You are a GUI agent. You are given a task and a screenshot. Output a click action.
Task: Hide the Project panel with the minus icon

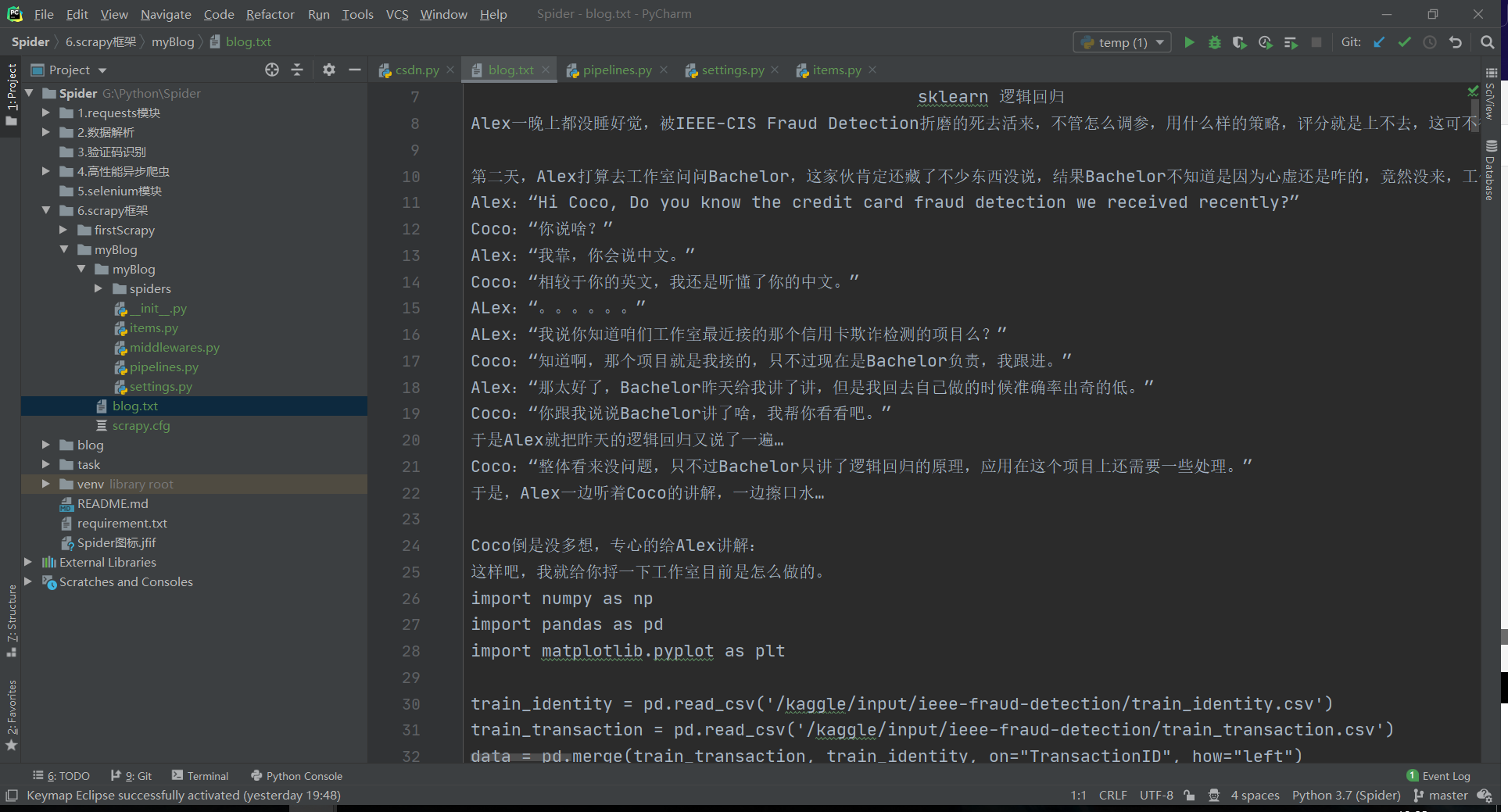click(354, 70)
